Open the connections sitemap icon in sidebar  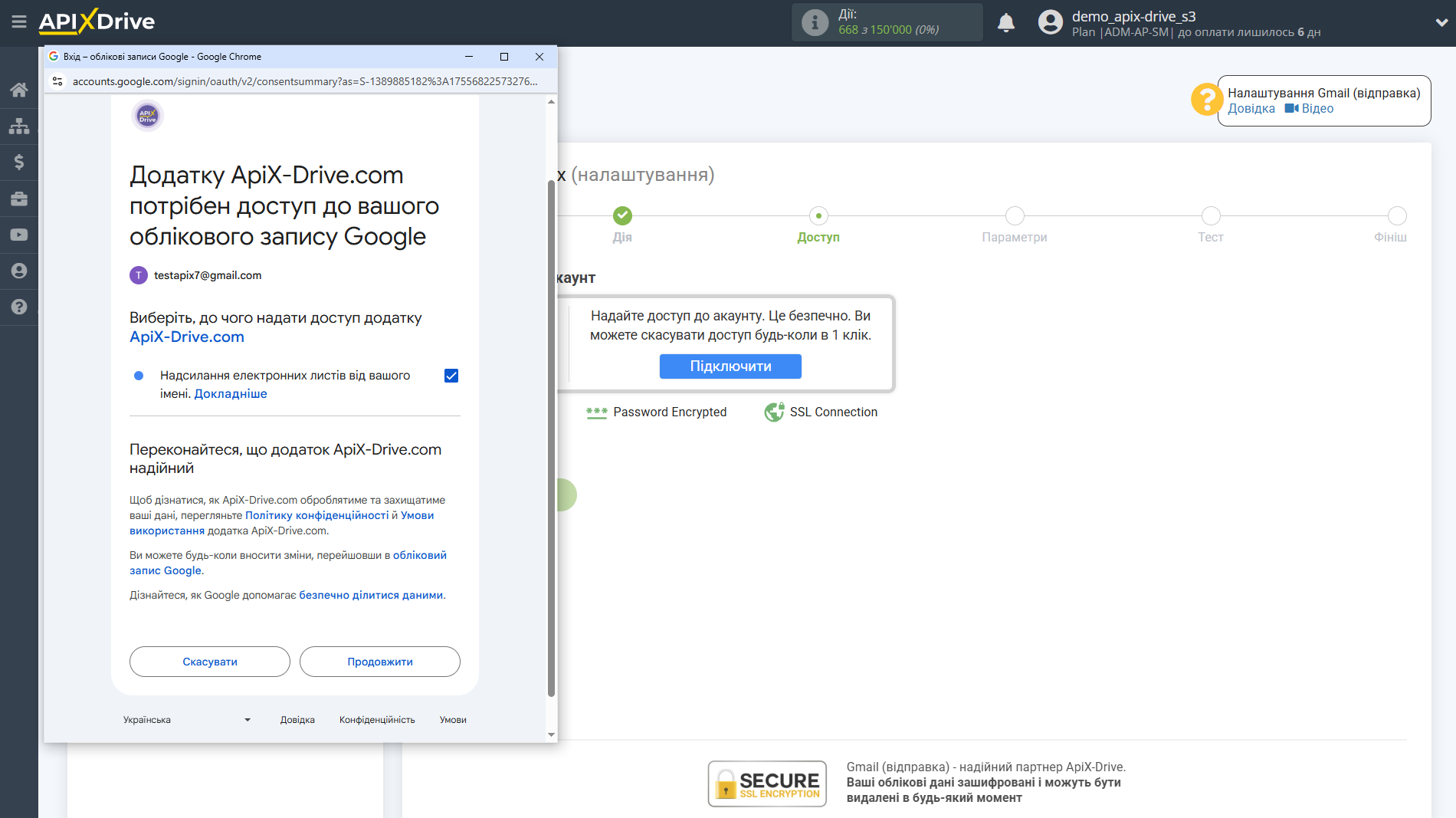pyautogui.click(x=19, y=126)
